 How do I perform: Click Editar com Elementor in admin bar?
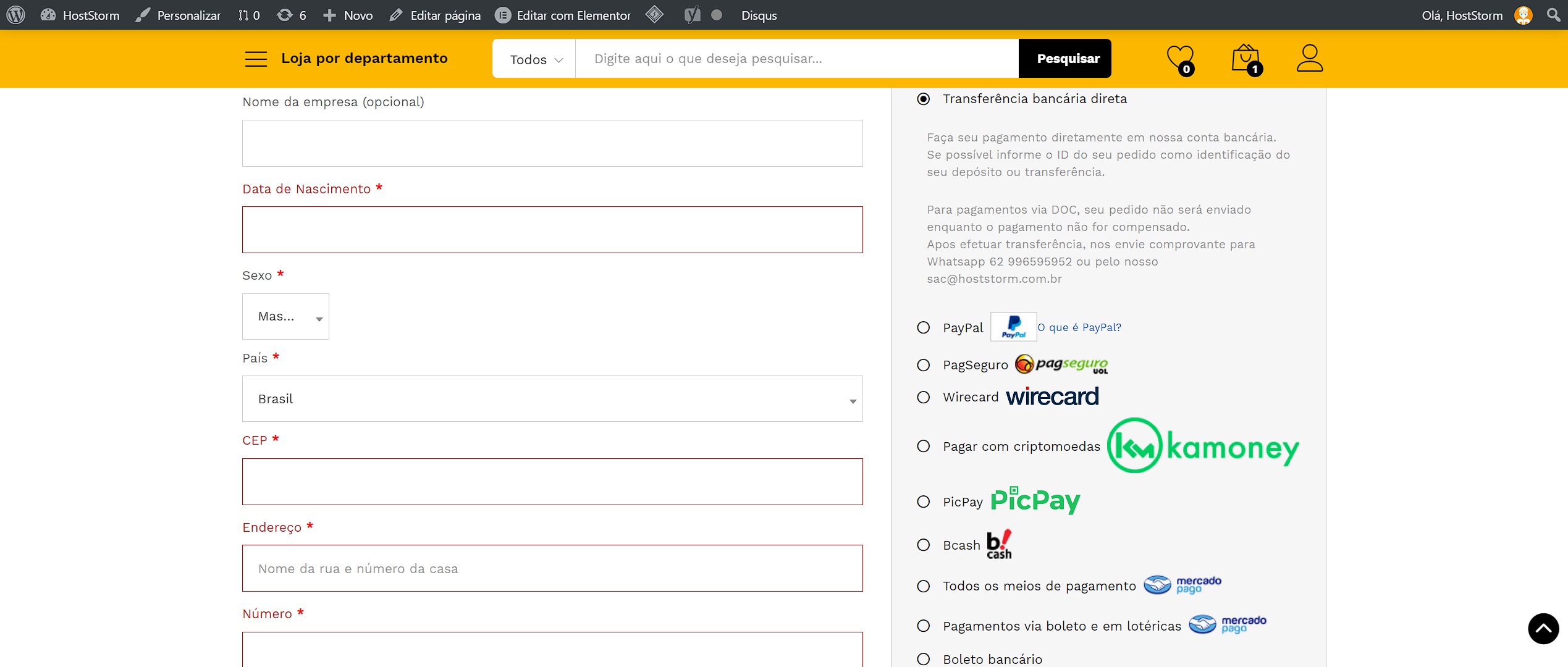coord(563,15)
